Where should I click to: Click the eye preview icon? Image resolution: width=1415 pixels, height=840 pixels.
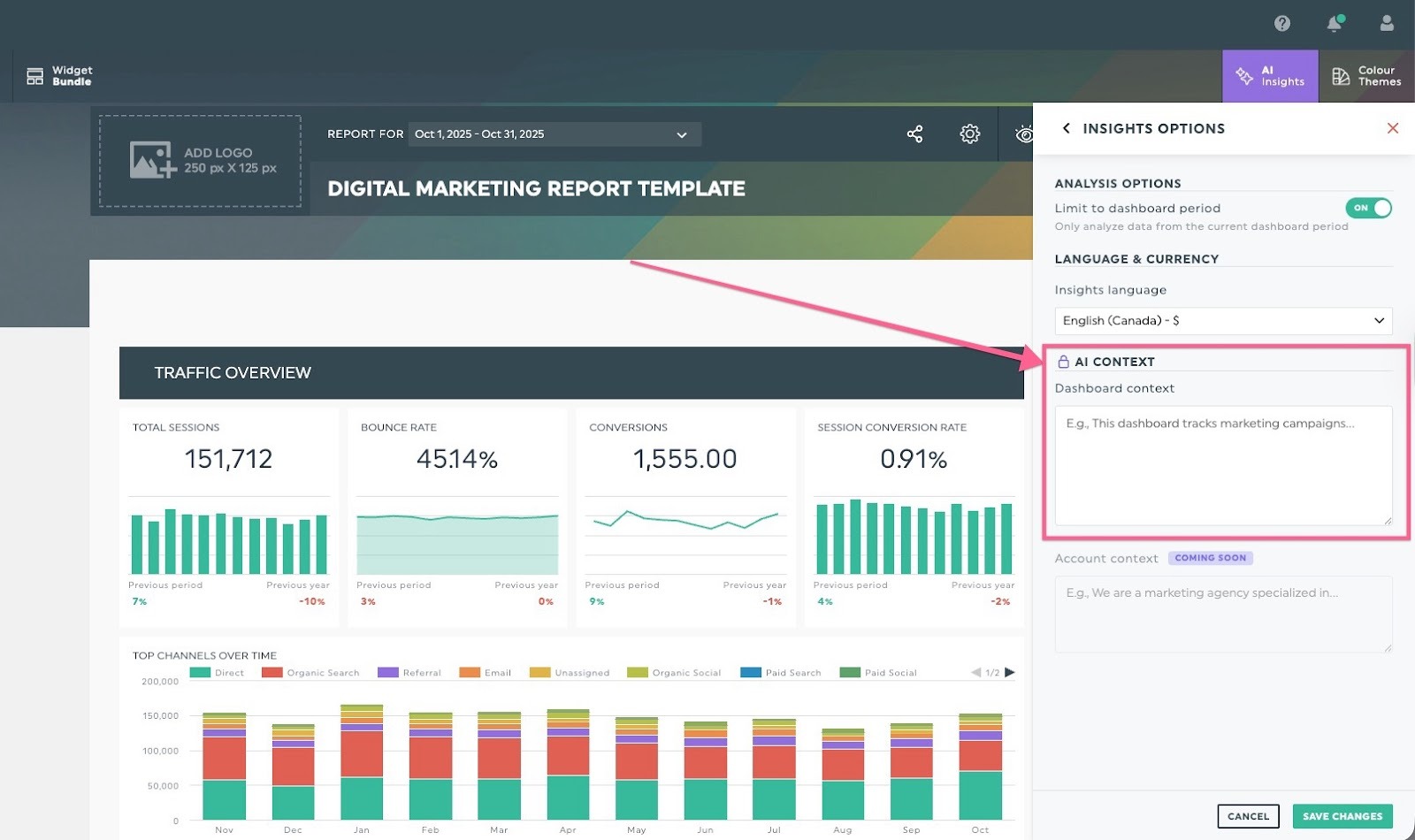tap(1023, 134)
